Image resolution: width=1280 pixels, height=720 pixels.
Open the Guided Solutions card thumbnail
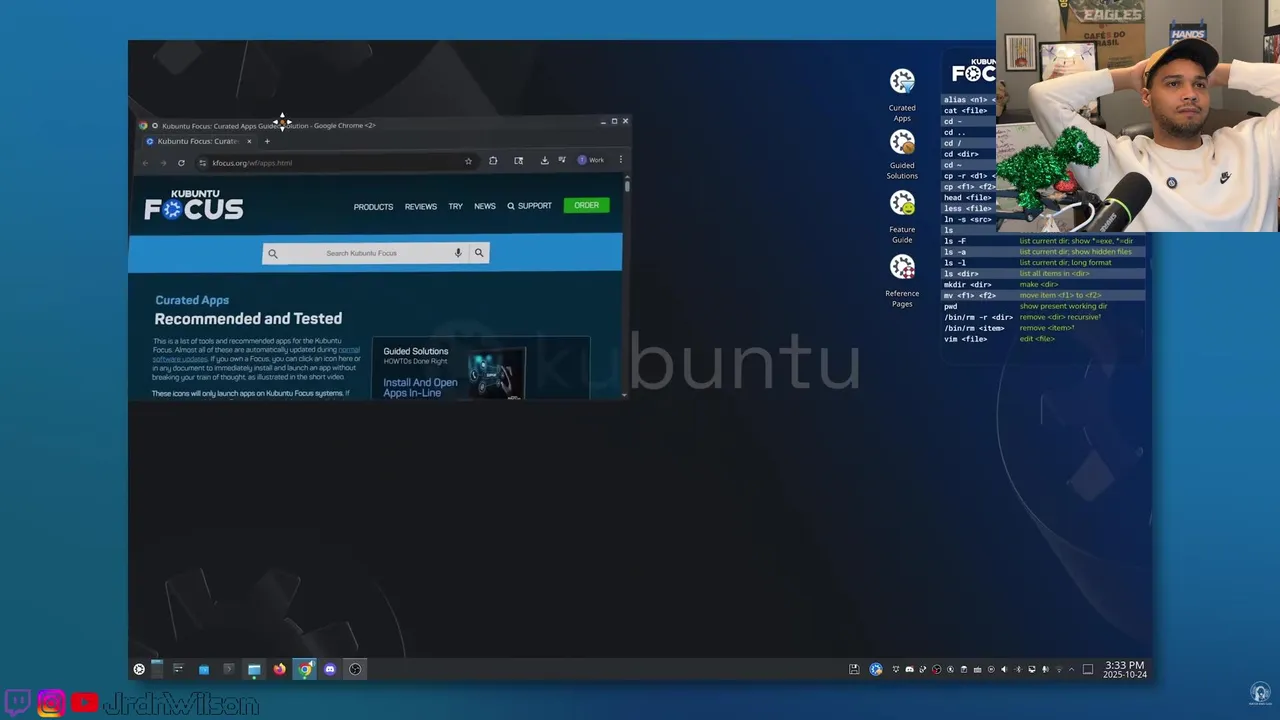tap(498, 372)
